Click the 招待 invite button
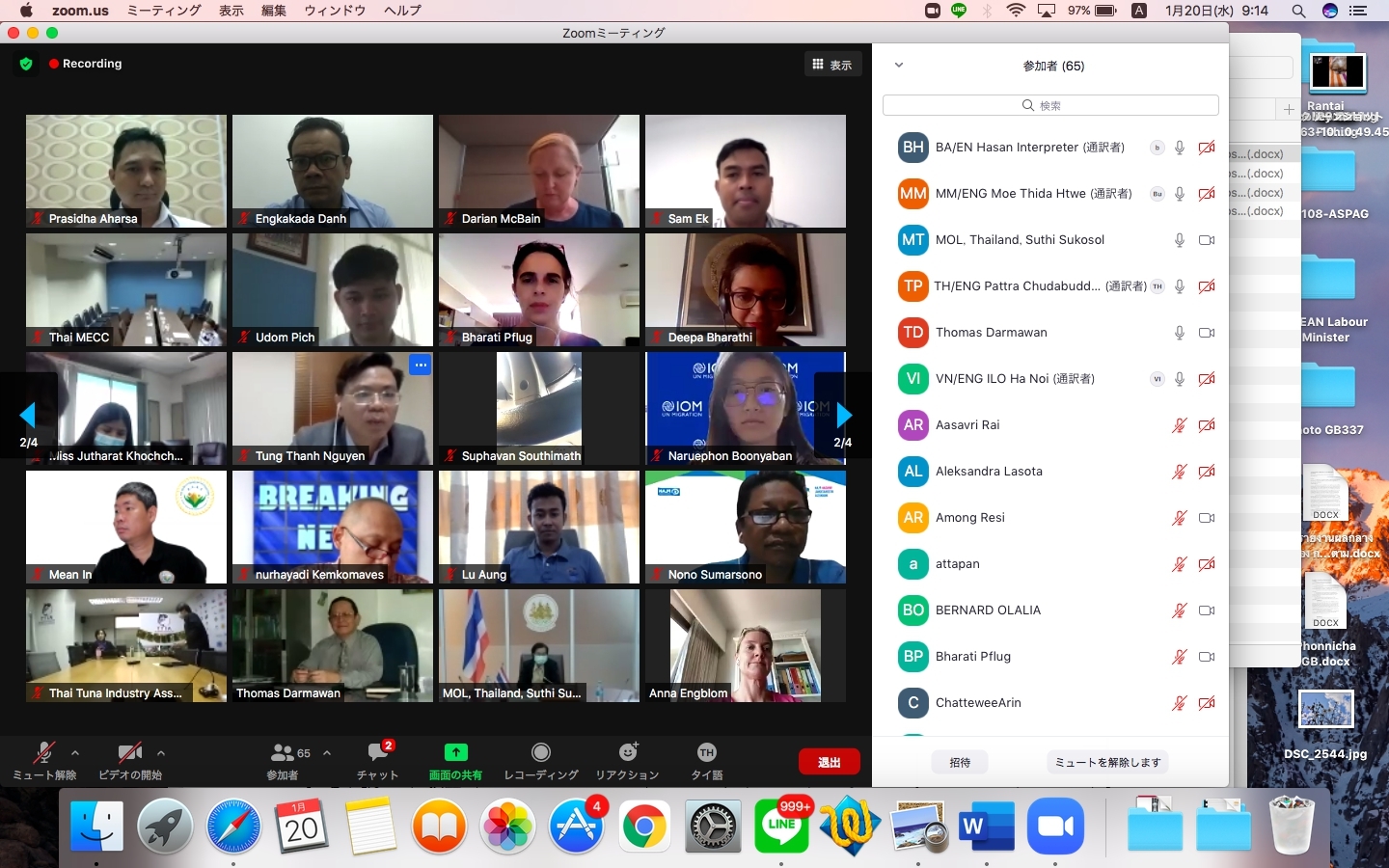Viewport: 1389px width, 868px height. pos(960,762)
